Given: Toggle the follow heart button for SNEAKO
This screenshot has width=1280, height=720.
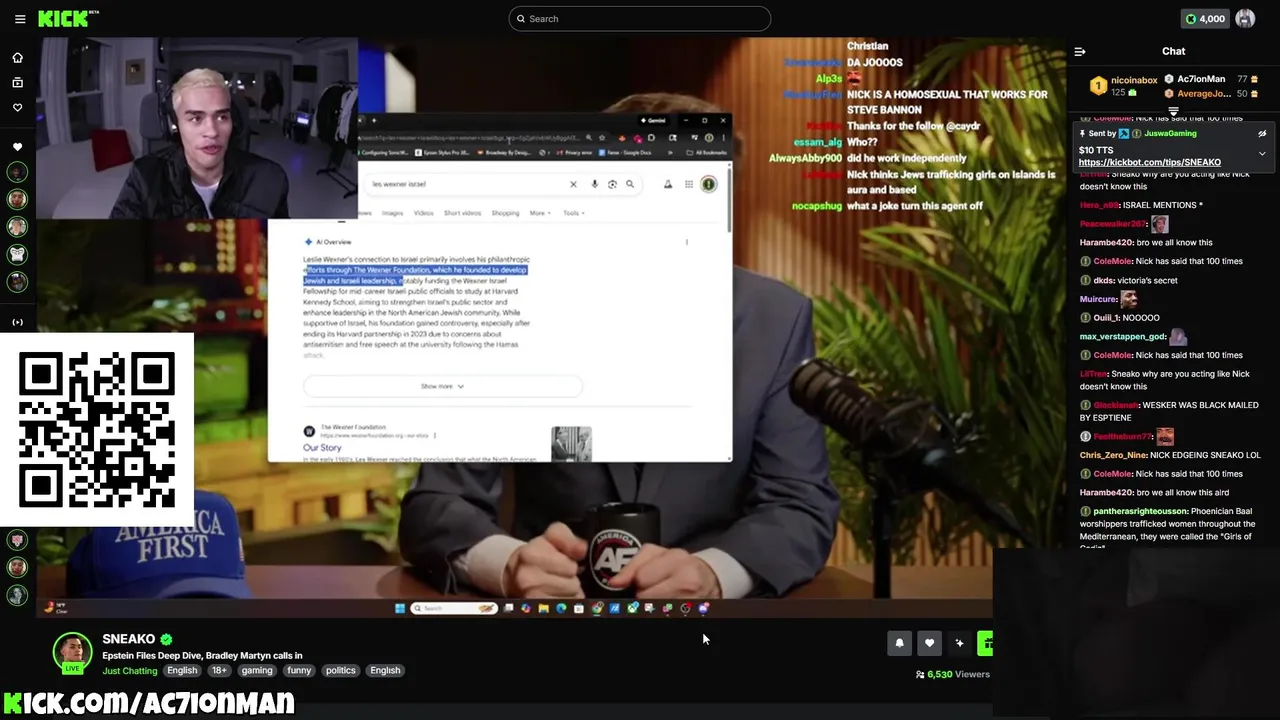Looking at the screenshot, I should point(929,643).
